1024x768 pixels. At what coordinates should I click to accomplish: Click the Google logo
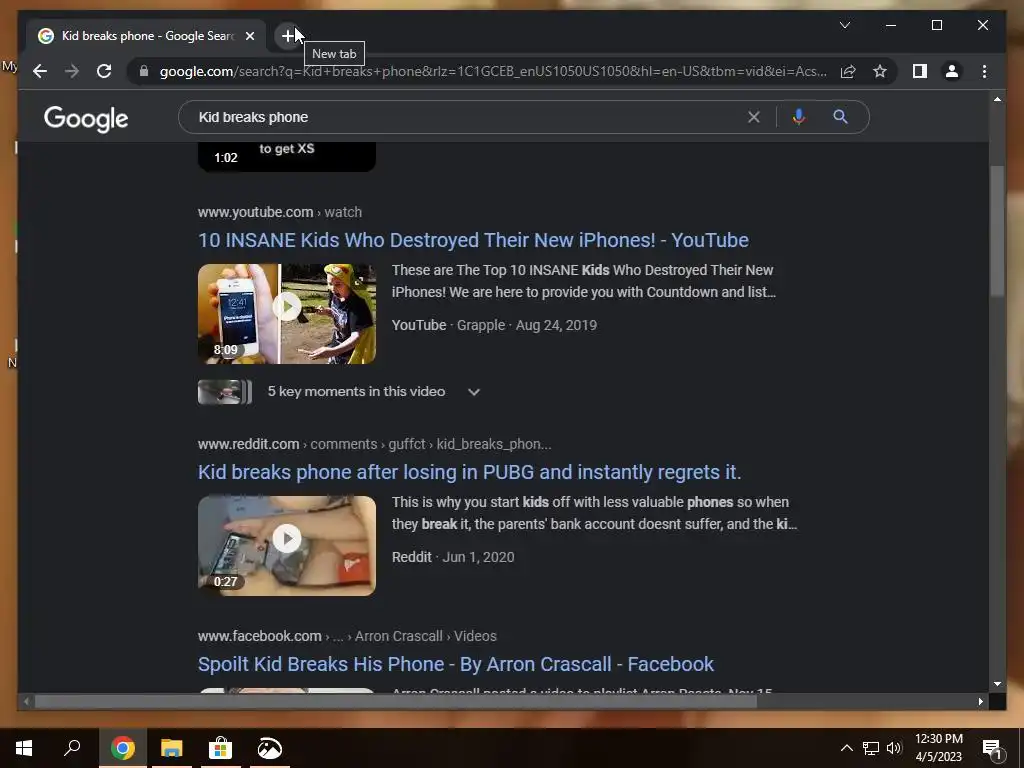pyautogui.click(x=86, y=118)
